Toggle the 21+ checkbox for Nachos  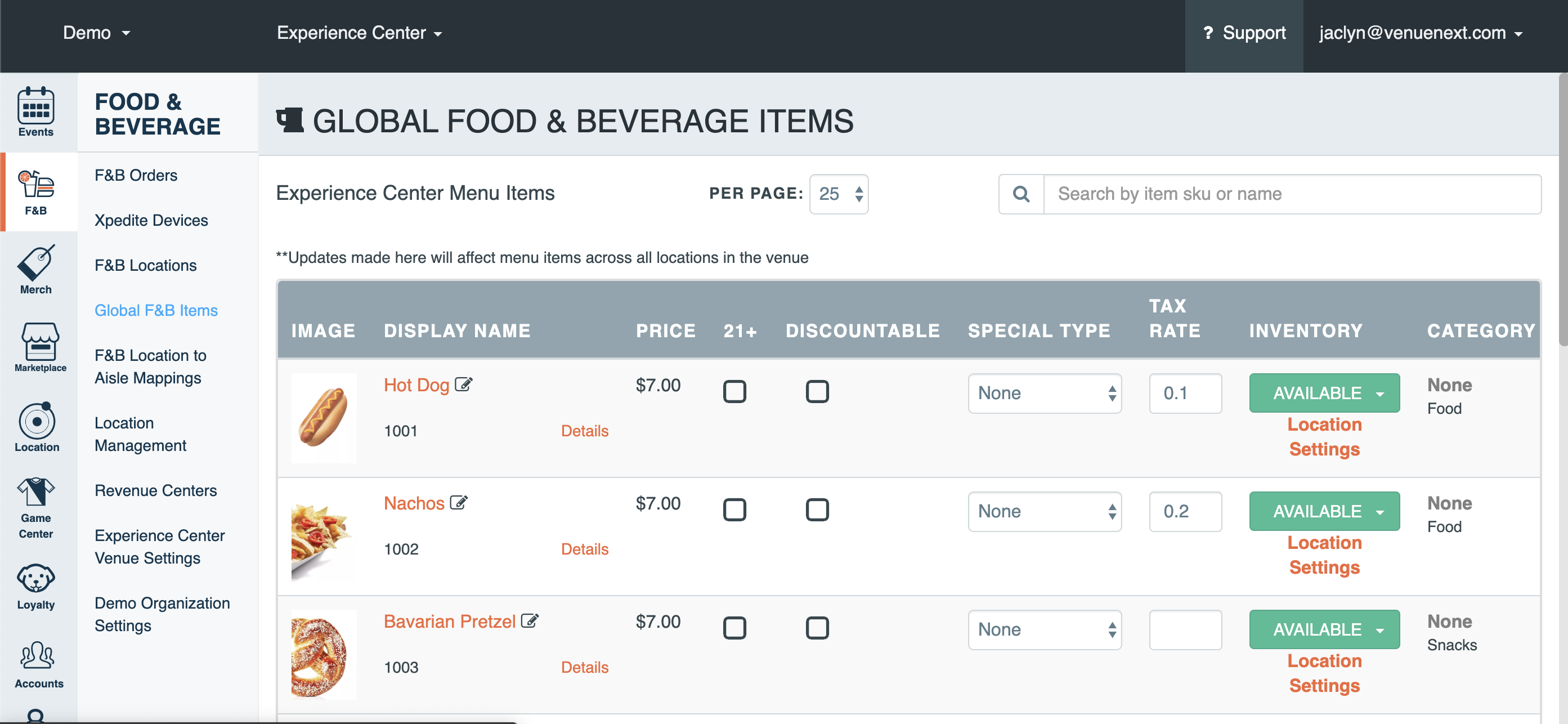pyautogui.click(x=734, y=510)
